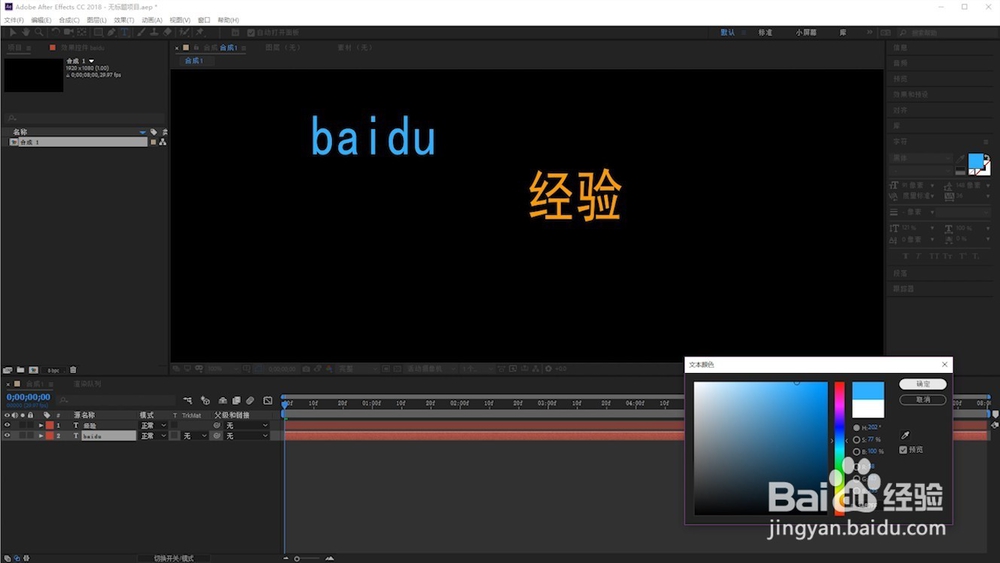
Task: Open TrkMat dropdown for layer 2
Action: coord(195,435)
